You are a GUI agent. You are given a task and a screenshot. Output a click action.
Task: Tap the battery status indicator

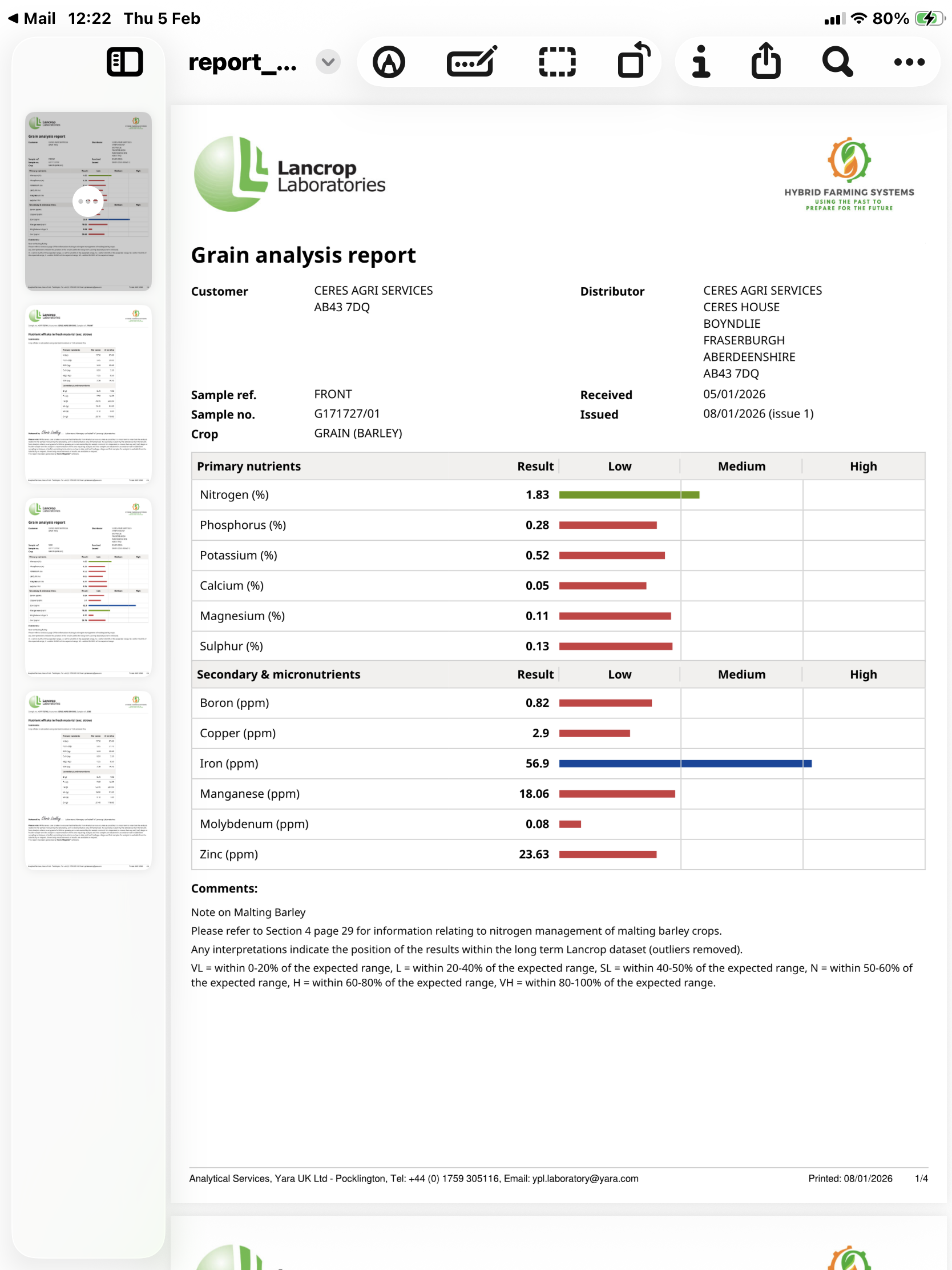tap(930, 18)
